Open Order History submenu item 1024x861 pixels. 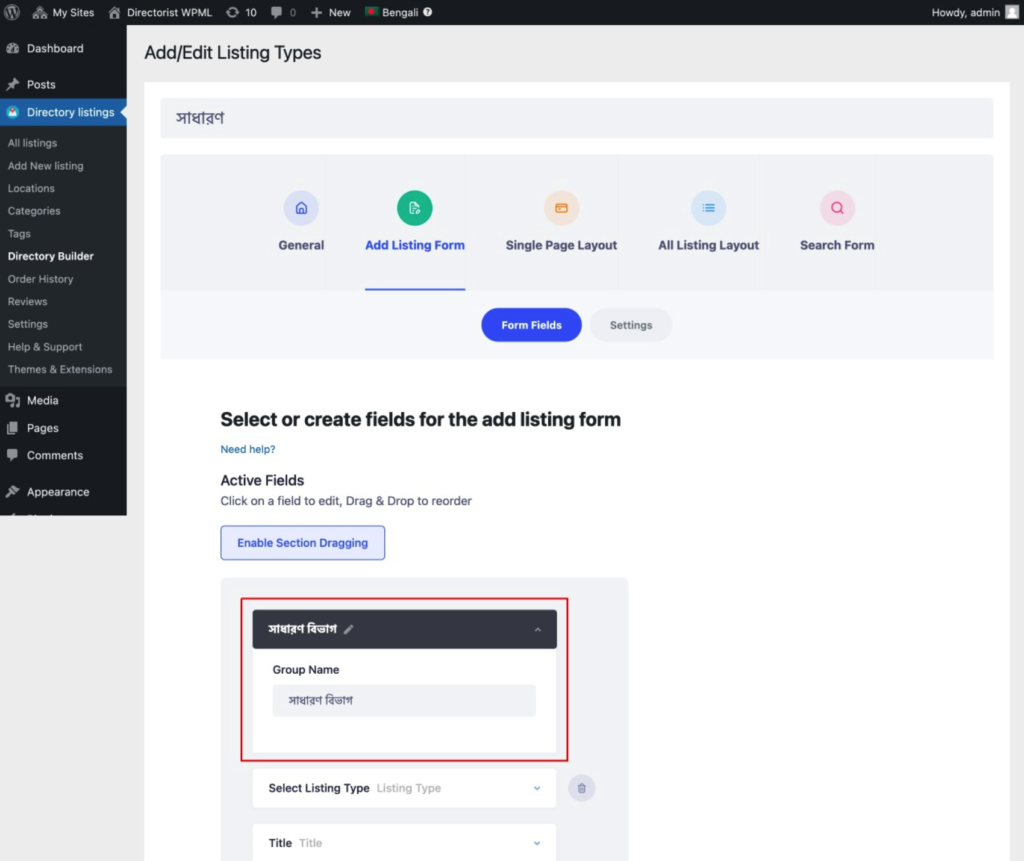(40, 279)
